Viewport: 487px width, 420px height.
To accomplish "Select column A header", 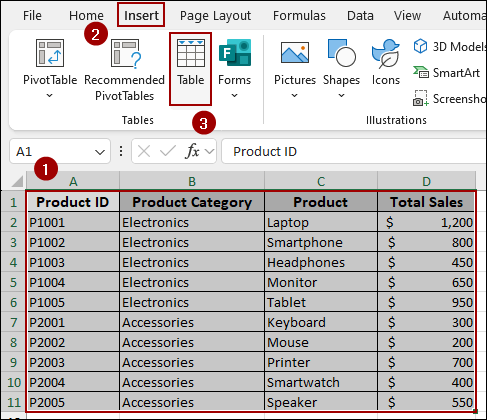I will pyautogui.click(x=73, y=181).
